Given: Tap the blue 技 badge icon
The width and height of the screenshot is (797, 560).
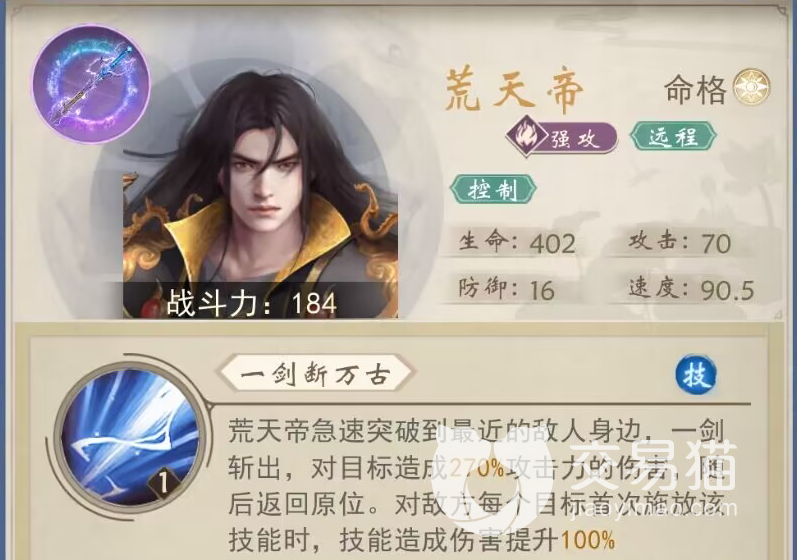Looking at the screenshot, I should (696, 376).
